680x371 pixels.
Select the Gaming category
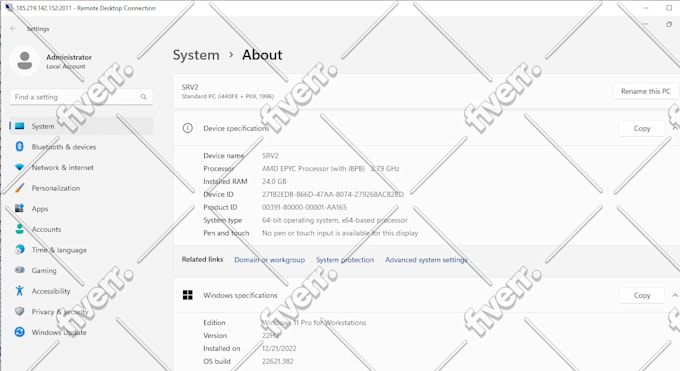pyautogui.click(x=81, y=270)
